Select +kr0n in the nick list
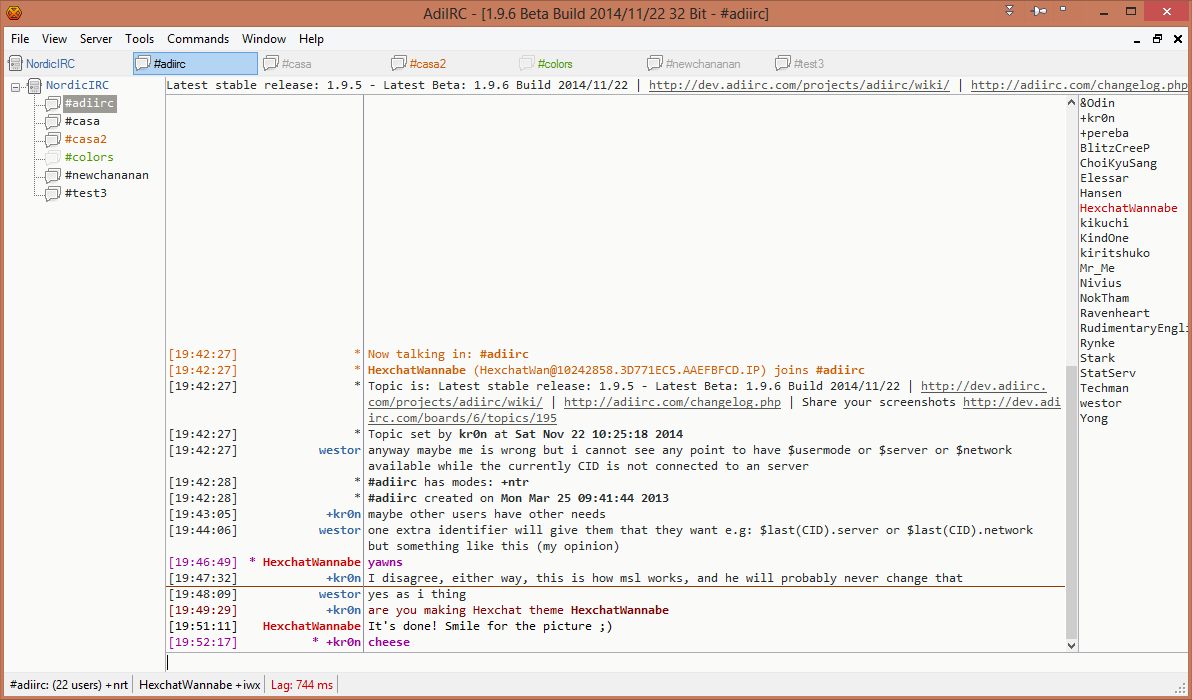Image resolution: width=1192 pixels, height=700 pixels. (x=1098, y=118)
